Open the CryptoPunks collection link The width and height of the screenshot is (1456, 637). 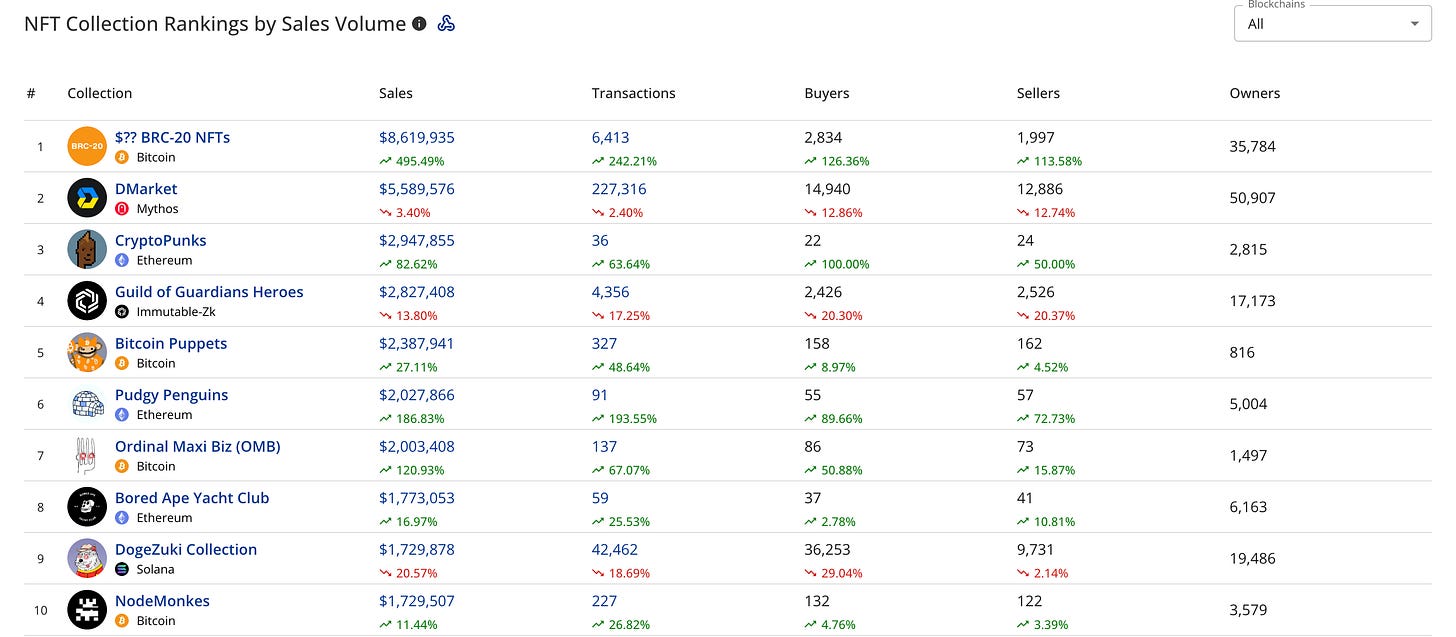pos(161,240)
